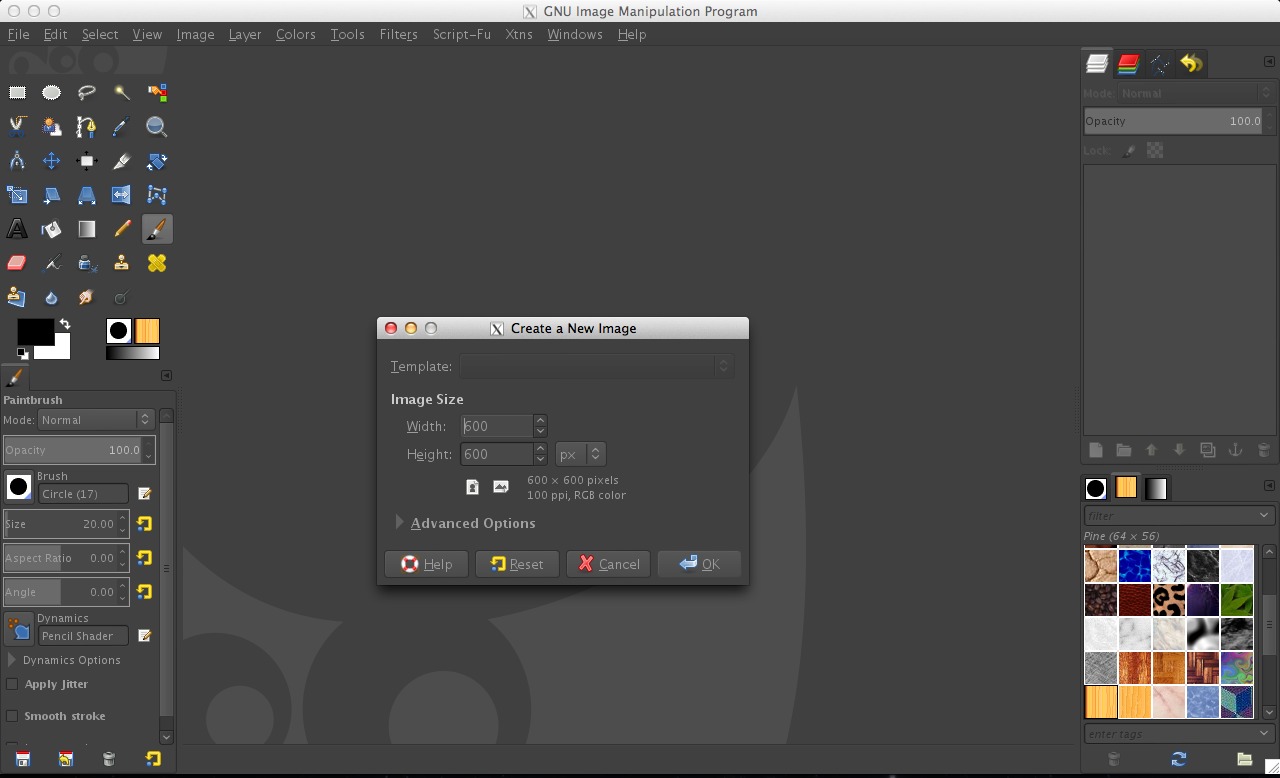This screenshot has height=778, width=1280.
Task: Select the Fuzzy Select magic wand tool
Action: click(x=122, y=93)
